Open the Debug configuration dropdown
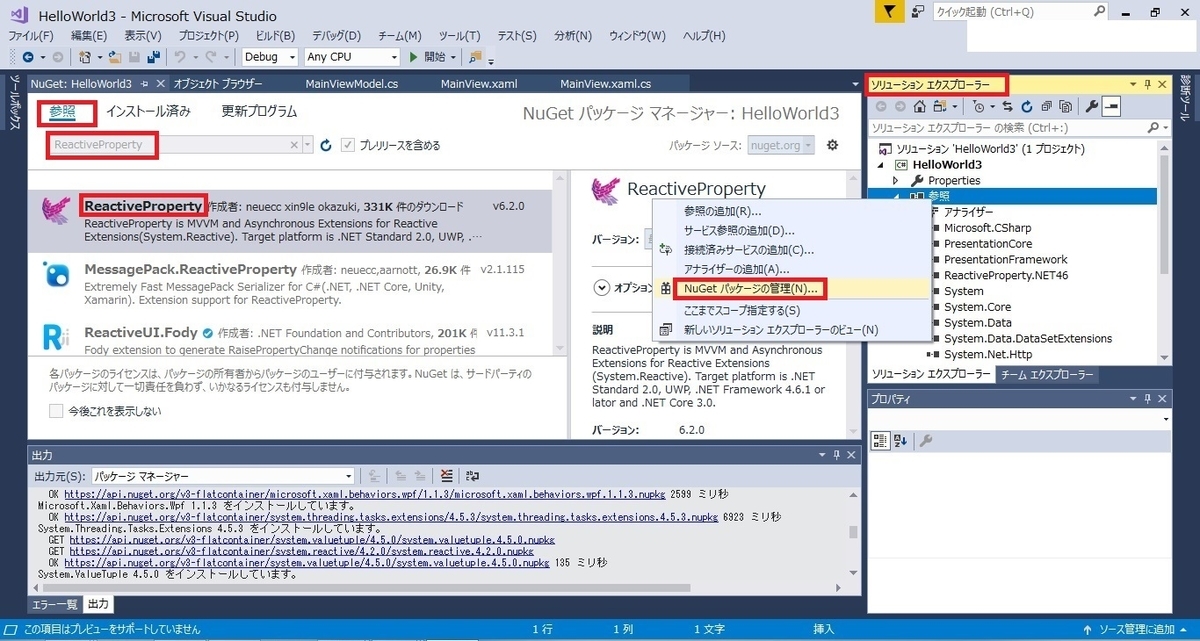The height and width of the screenshot is (641, 1200). 270,57
